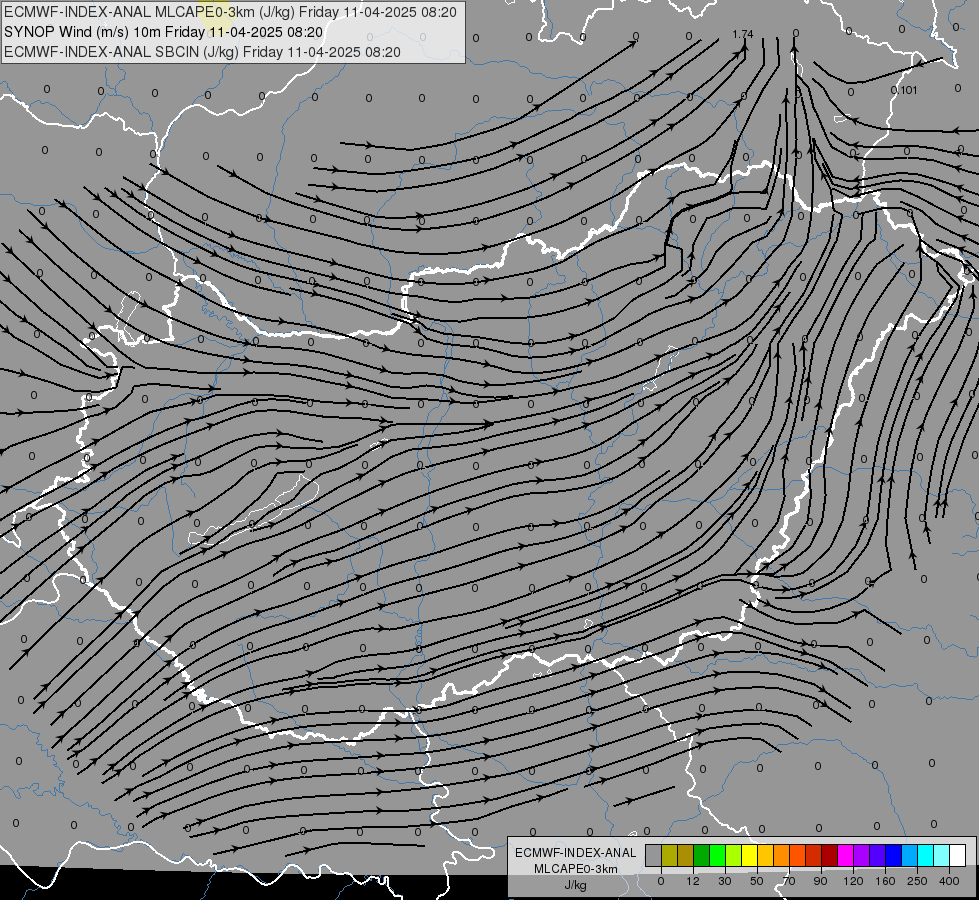Click the dark green swatch right of the 12 tick
979x900 pixels.
coord(702,855)
